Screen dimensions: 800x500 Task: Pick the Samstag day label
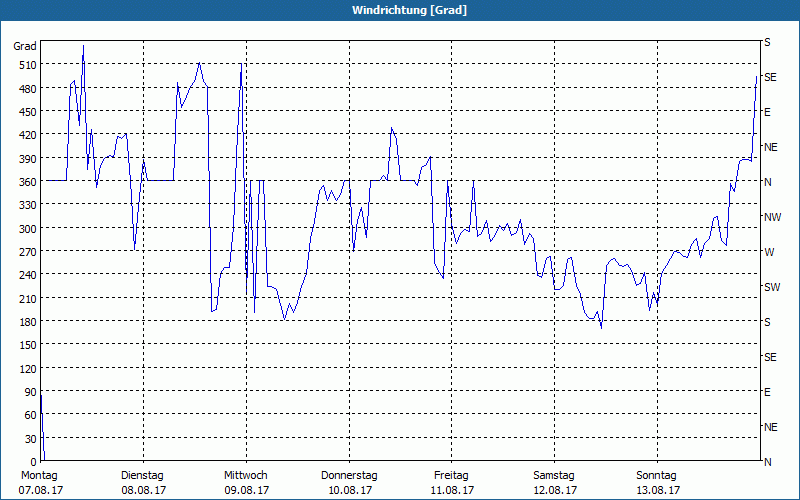554,476
